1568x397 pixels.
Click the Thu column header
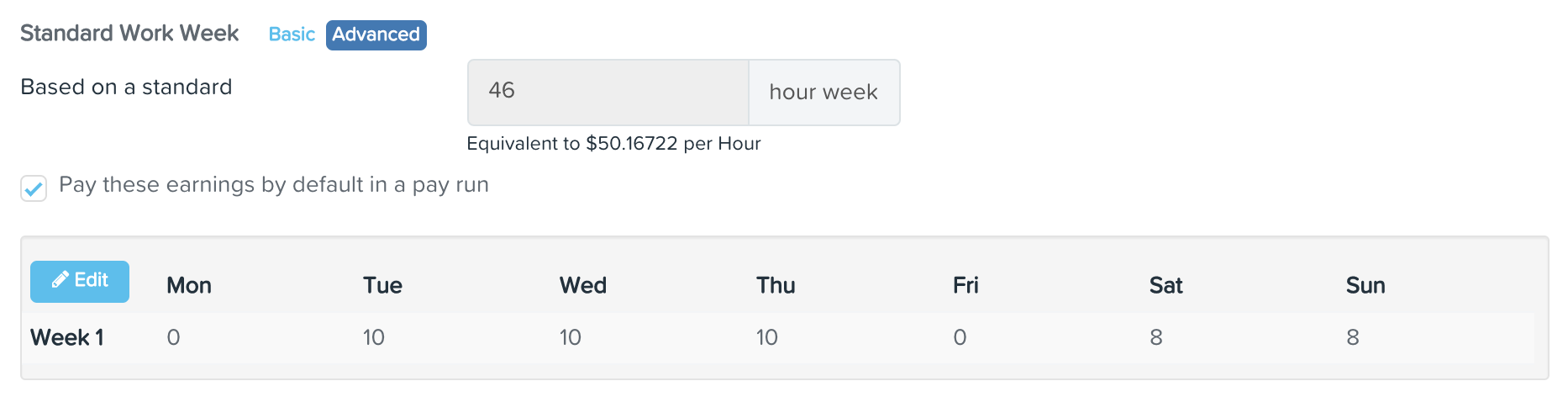point(776,286)
